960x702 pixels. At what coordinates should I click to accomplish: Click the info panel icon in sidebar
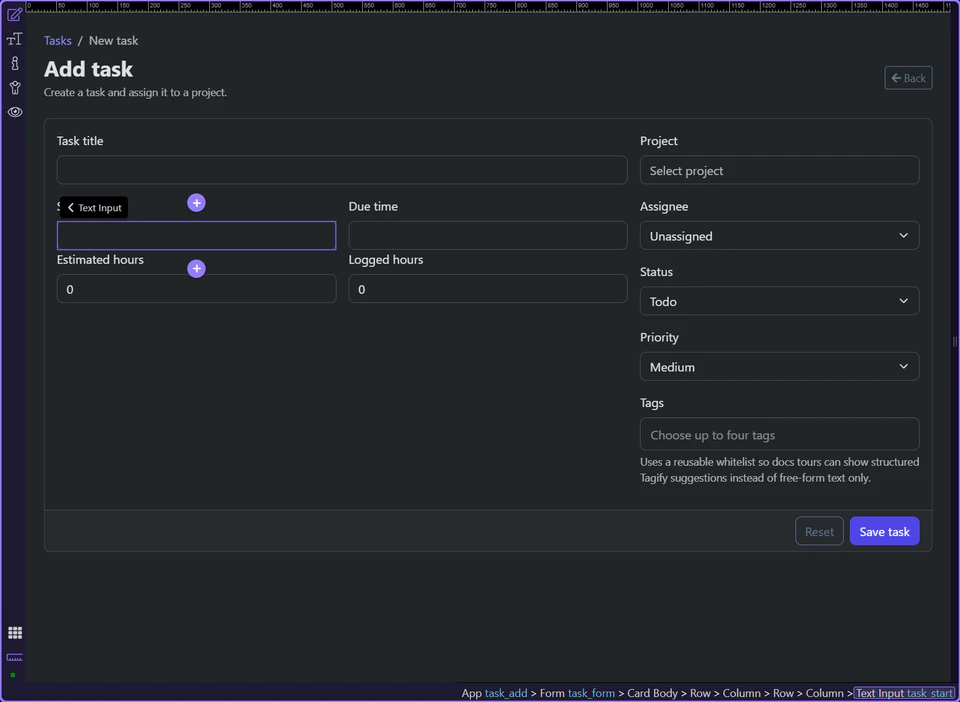tap(13, 63)
